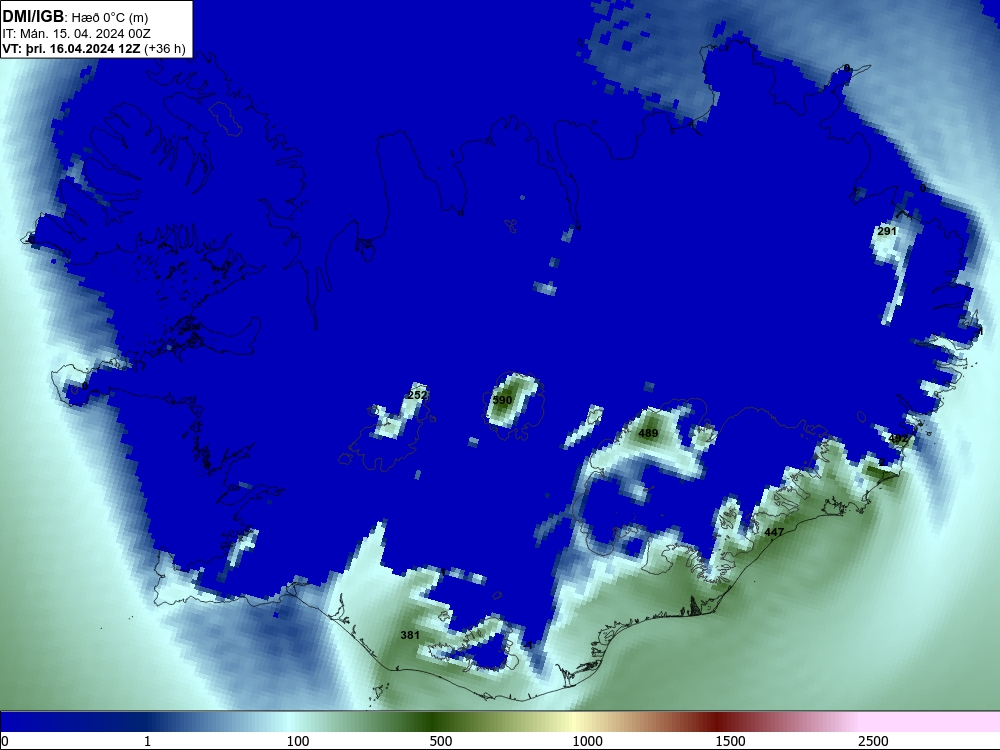Select the IT: Mán. 15. 04. 2024 00Z line
The image size is (1000, 750).
(x=77, y=34)
